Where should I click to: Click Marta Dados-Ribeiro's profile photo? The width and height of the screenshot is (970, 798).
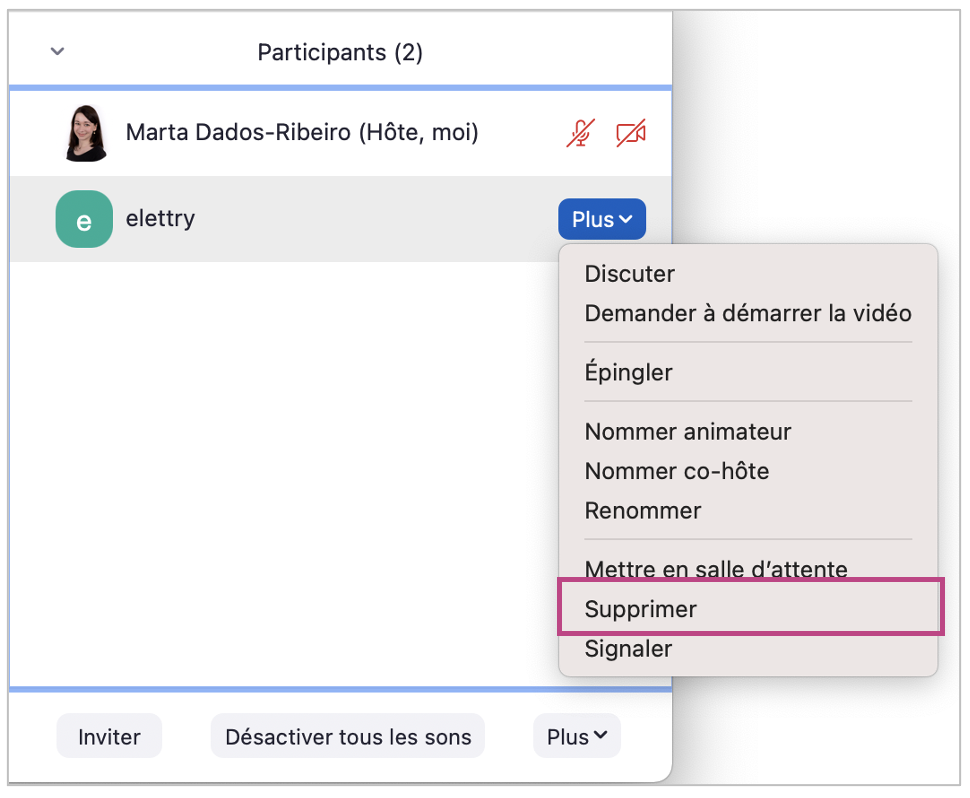(x=85, y=133)
